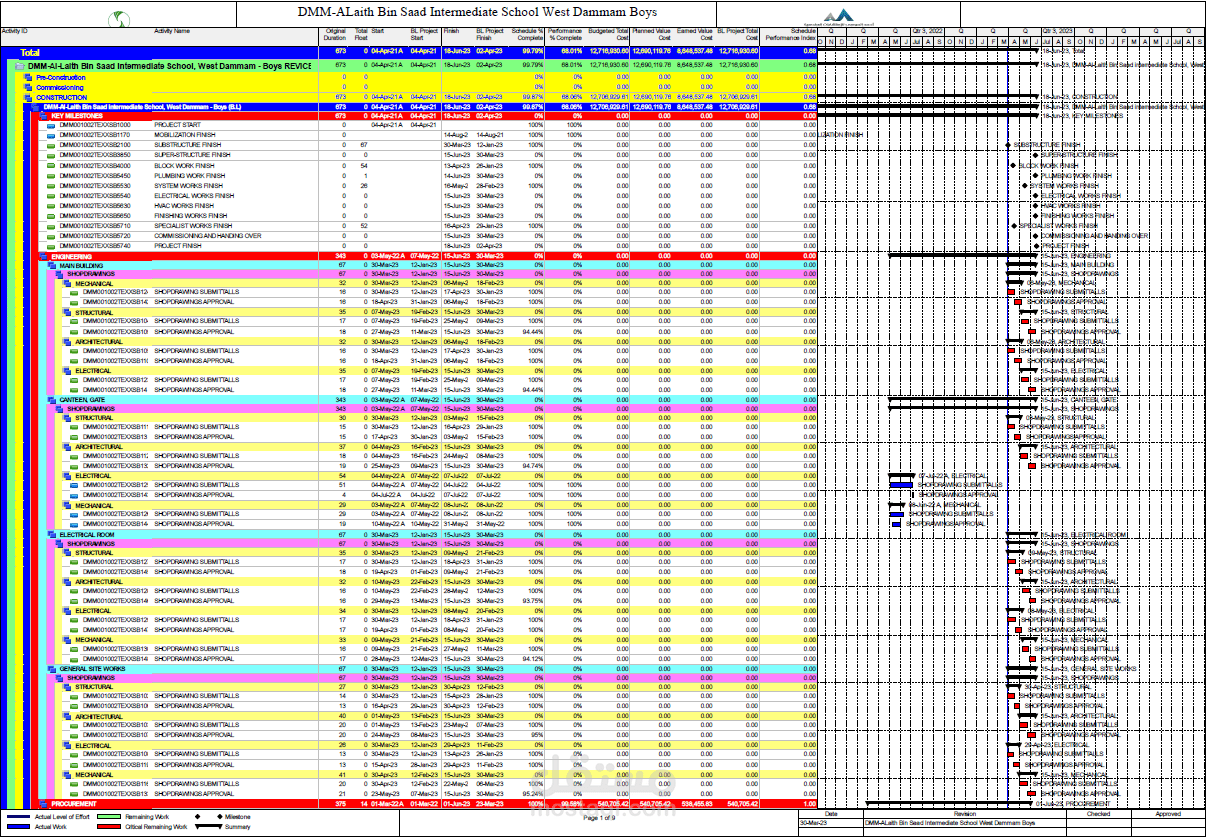This screenshot has height=838, width=1208.
Task: Select the Schedule % Complete column header
Action: pyautogui.click(x=529, y=35)
